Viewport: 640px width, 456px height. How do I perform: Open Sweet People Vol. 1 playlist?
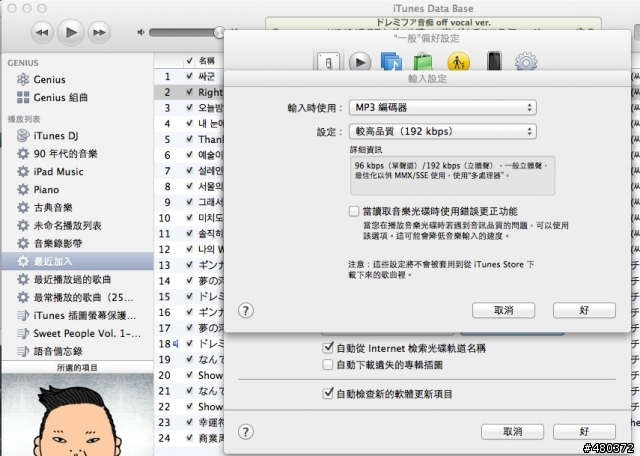coord(78,333)
